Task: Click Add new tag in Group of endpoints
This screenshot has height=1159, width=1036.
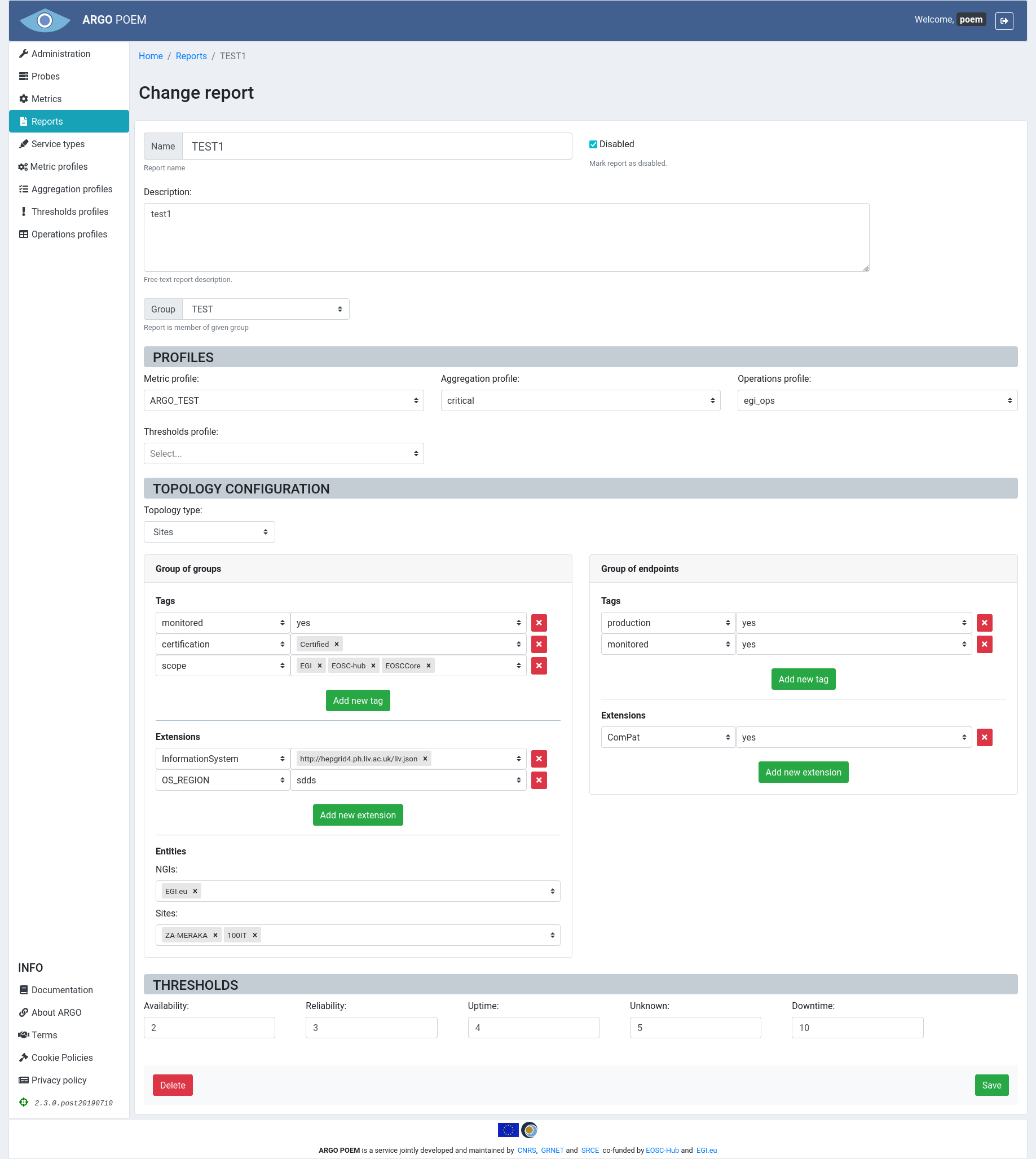Action: pyautogui.click(x=803, y=679)
